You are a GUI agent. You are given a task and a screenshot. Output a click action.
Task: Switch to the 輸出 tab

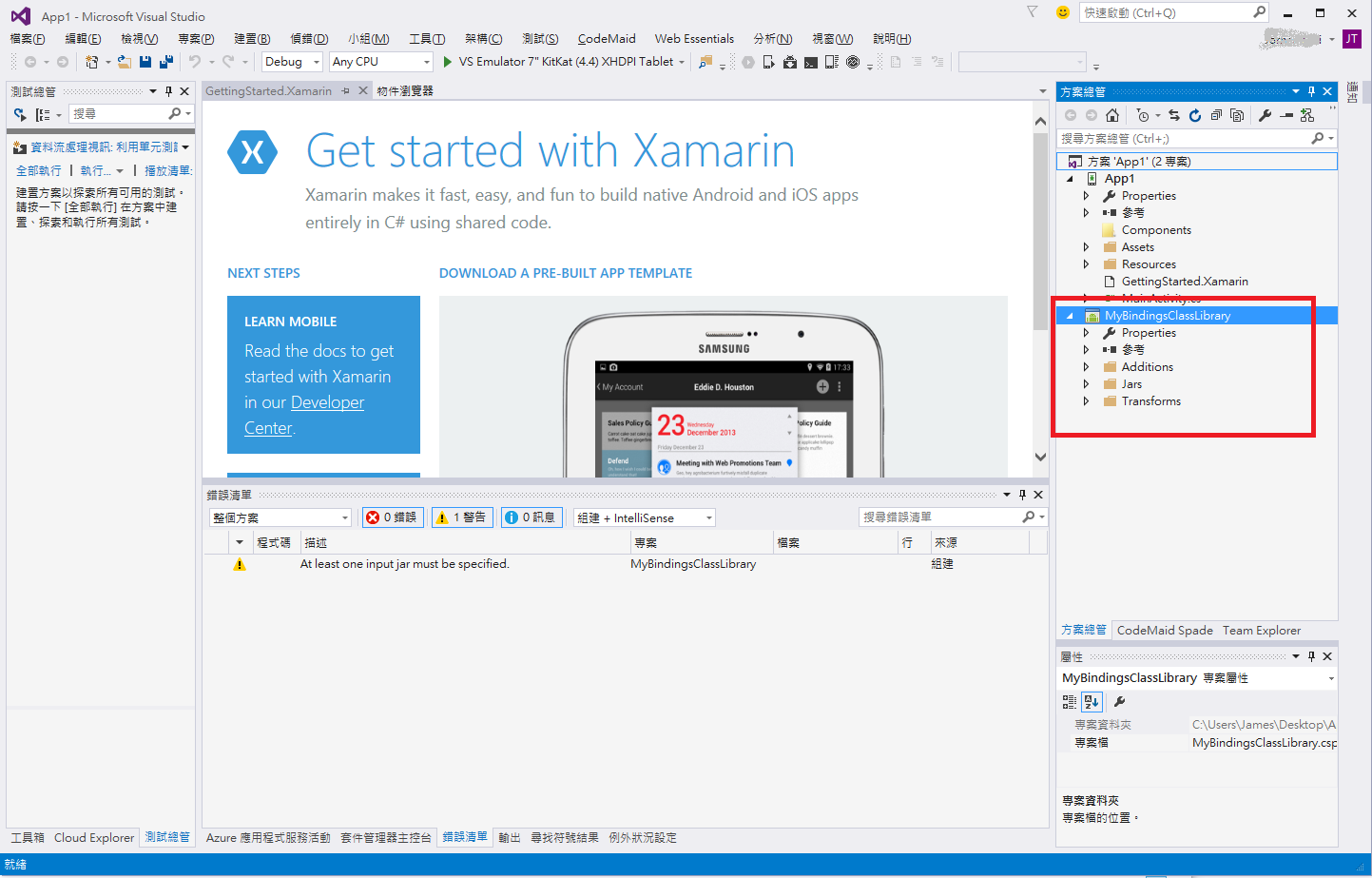point(510,838)
